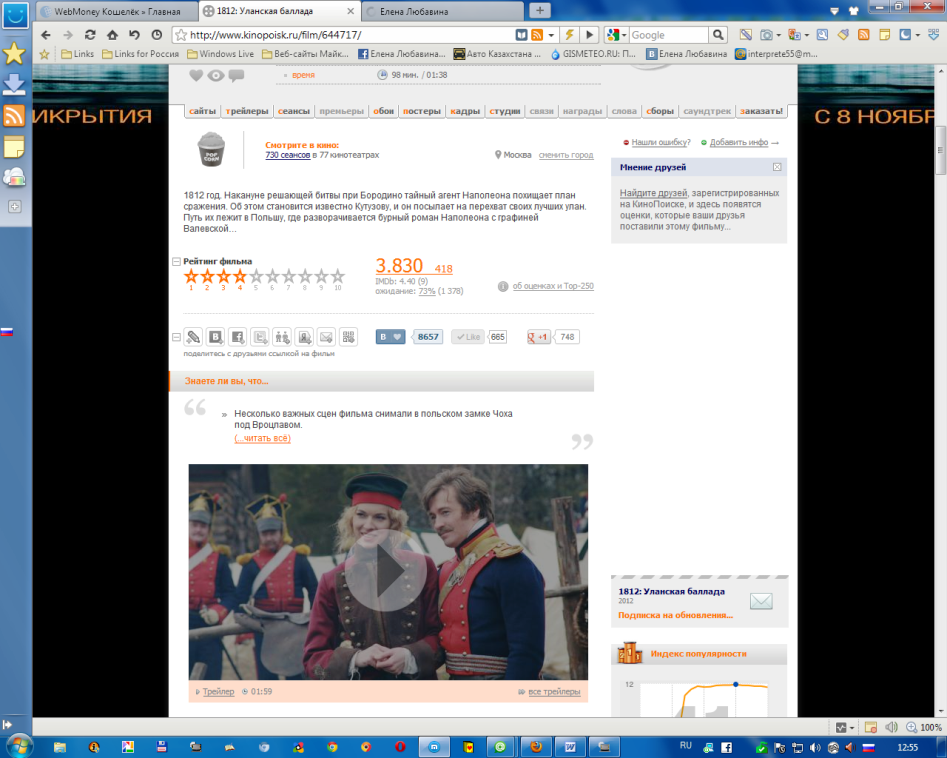Bookmark this page with address-bar star
Screen dimensions: 947x758
[181, 35]
